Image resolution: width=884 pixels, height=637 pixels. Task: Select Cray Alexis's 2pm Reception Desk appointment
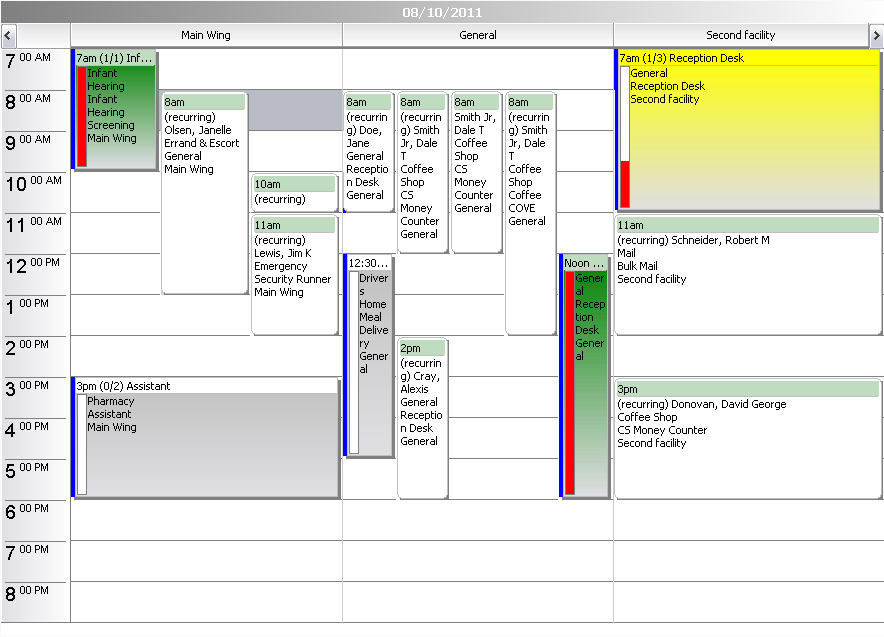point(423,400)
